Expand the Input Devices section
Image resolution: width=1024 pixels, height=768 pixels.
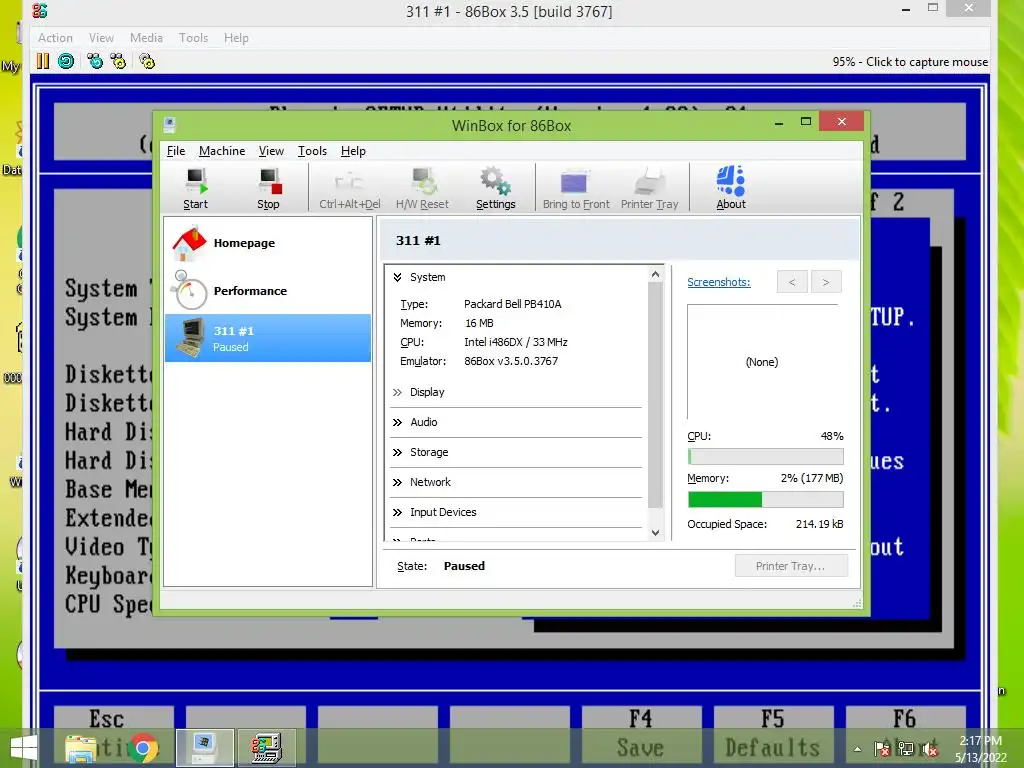(397, 513)
